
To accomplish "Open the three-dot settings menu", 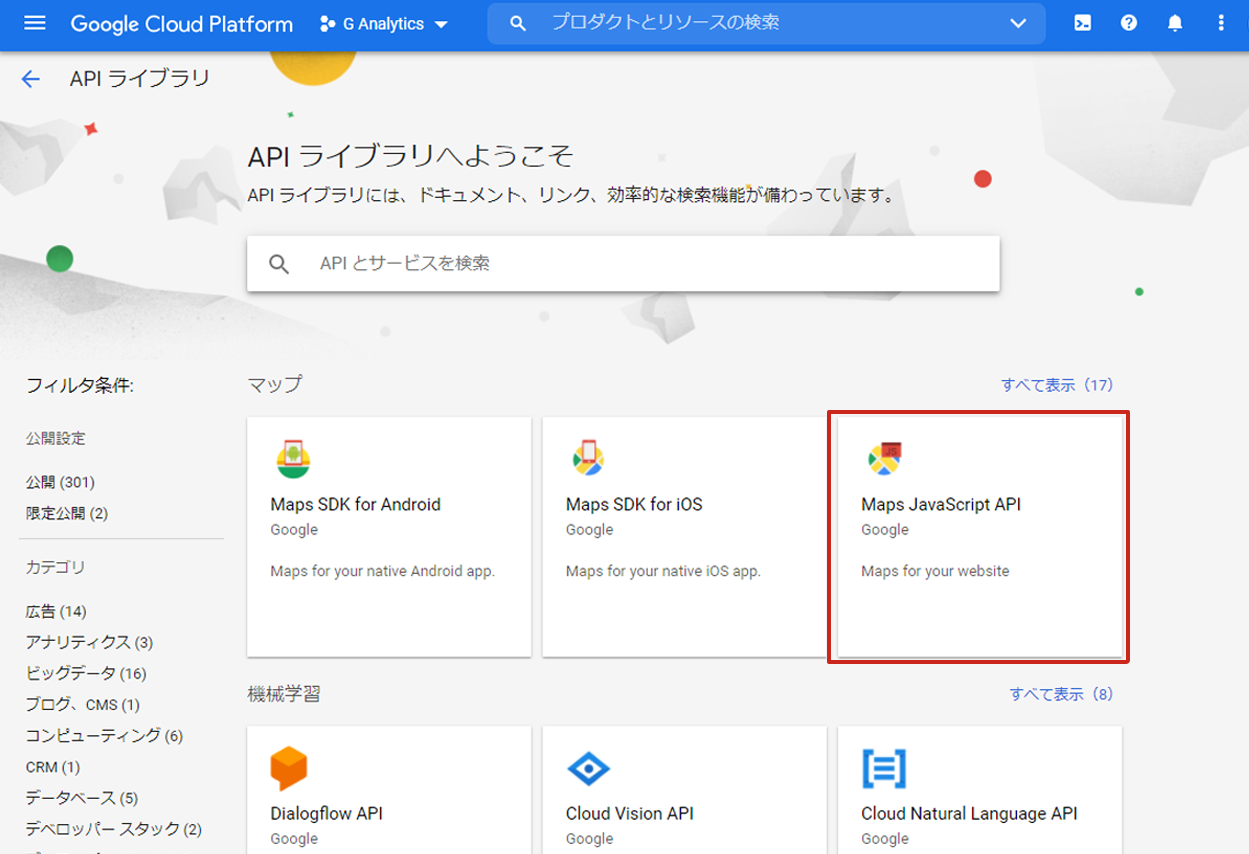I will (1220, 23).
